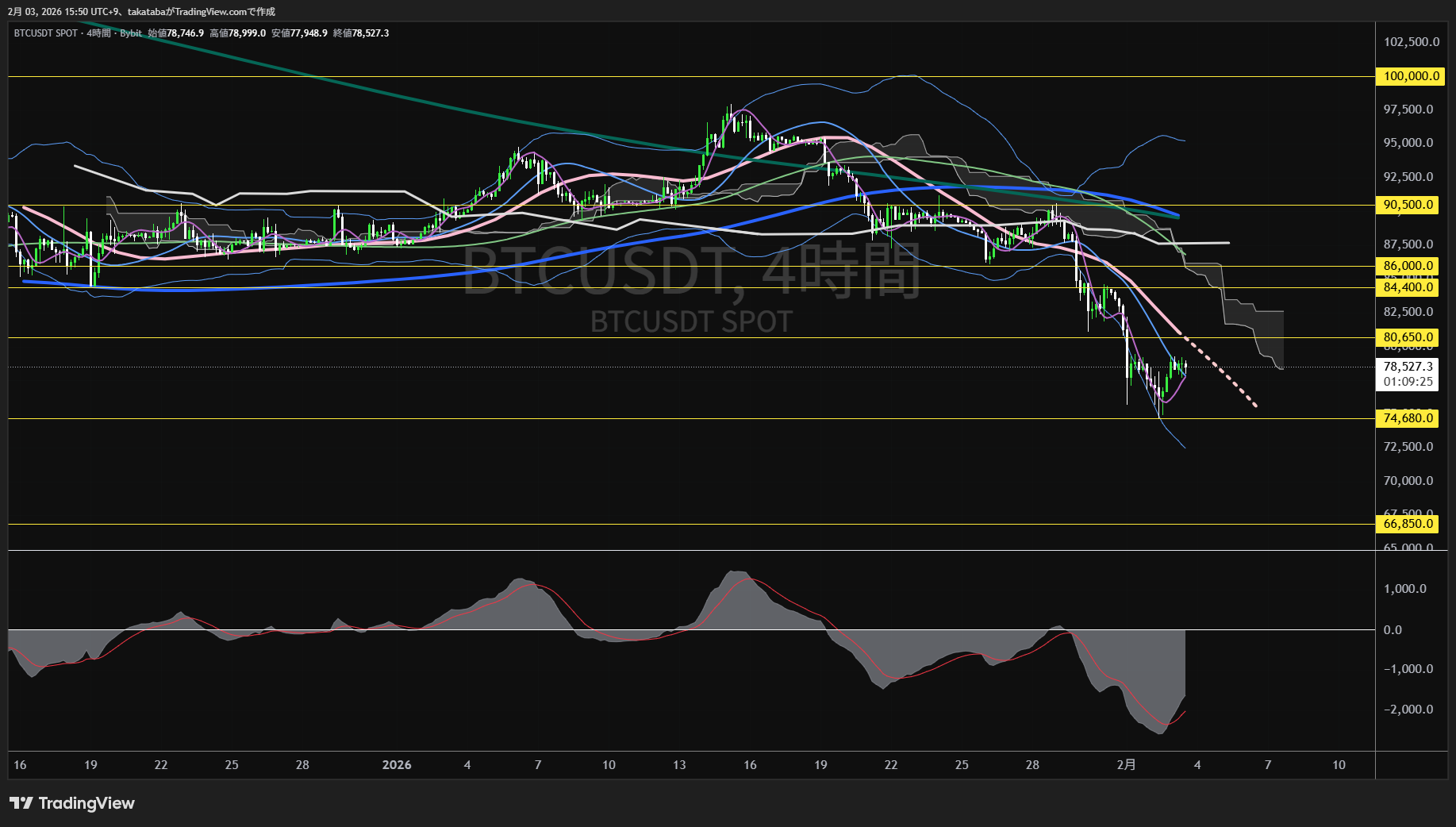The height and width of the screenshot is (827, 1456).
Task: Select the 2月 marker on time axis
Action: coord(1126,765)
